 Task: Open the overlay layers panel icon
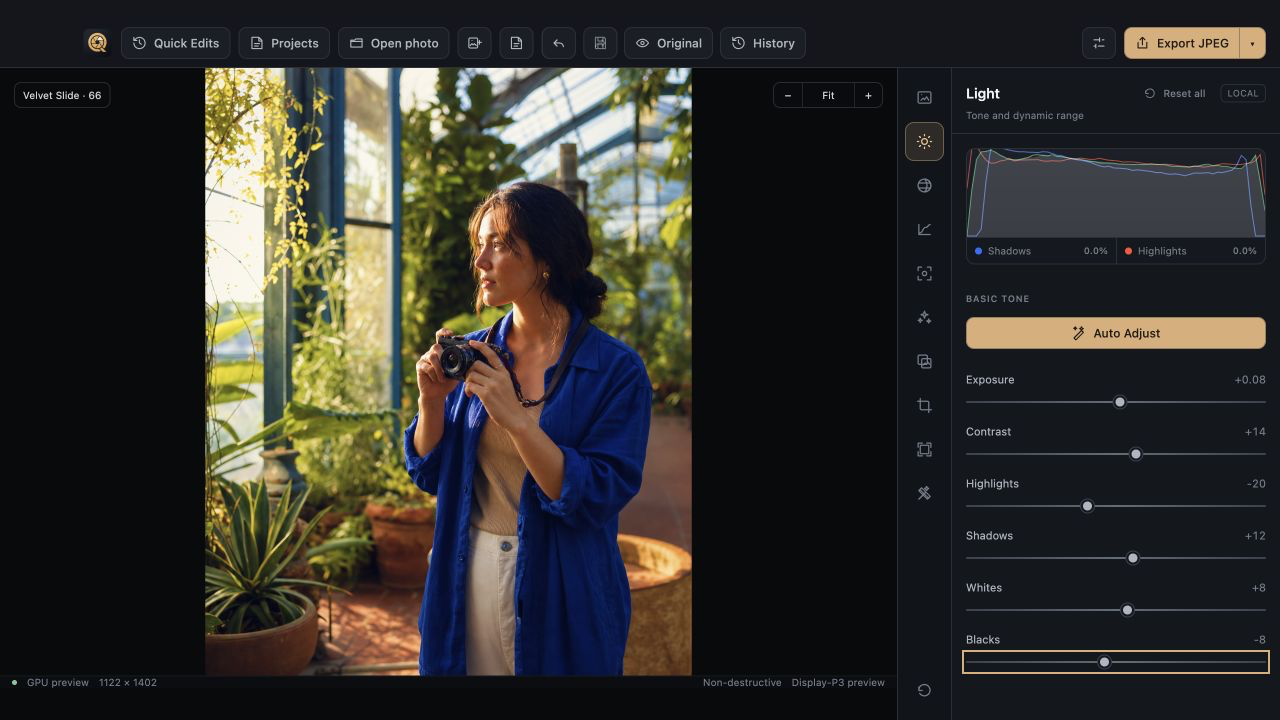tap(924, 361)
